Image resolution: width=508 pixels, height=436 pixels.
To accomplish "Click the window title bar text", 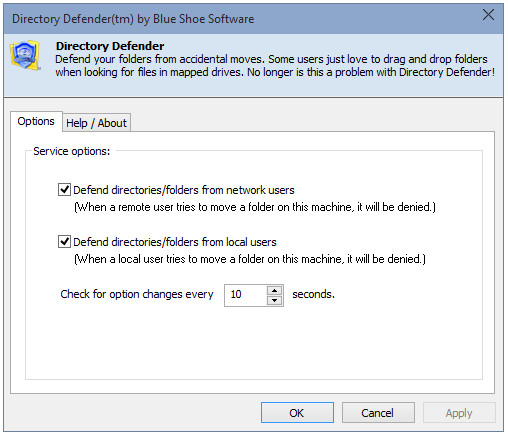I will (133, 19).
